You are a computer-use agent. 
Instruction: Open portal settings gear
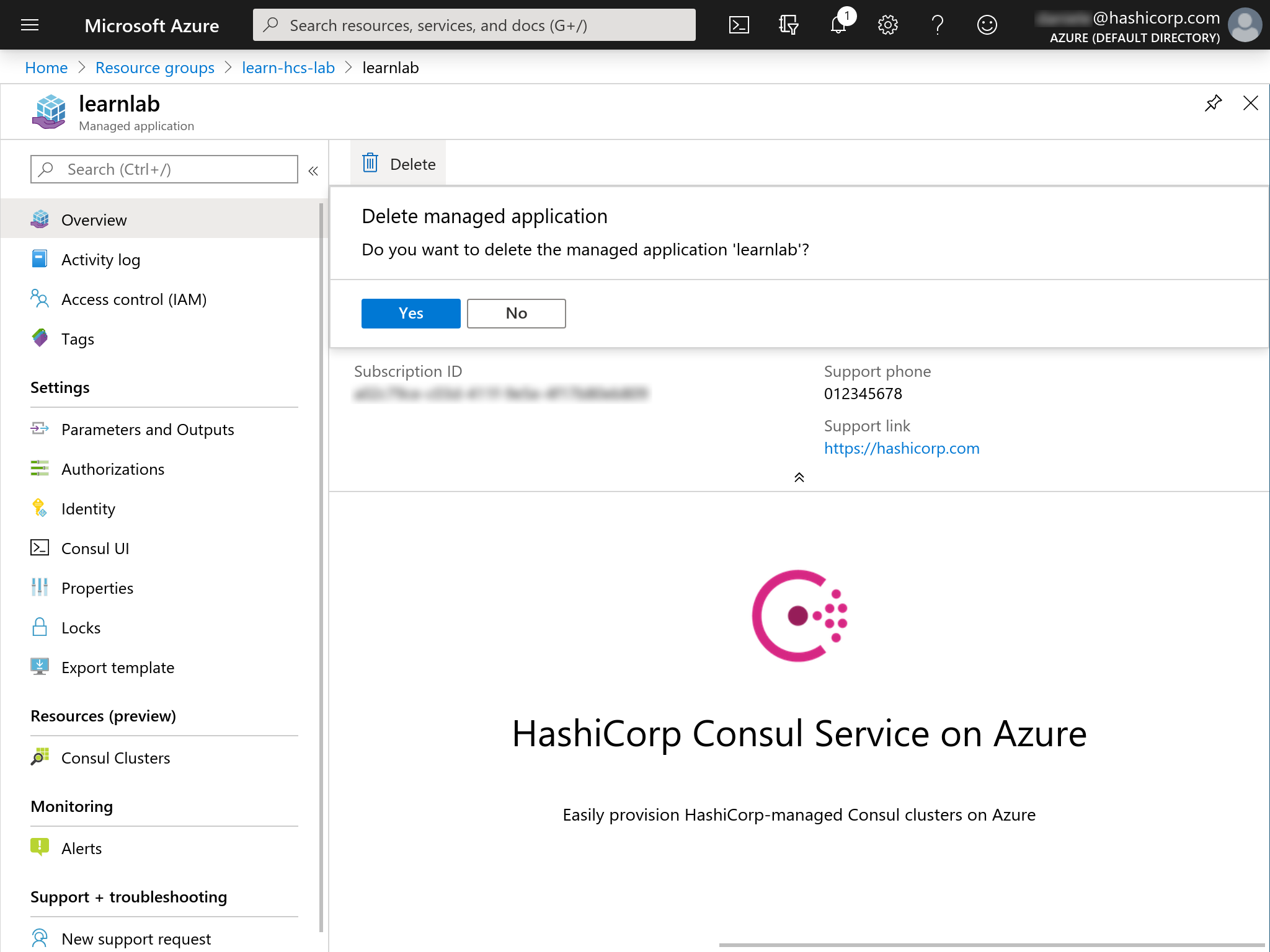(887, 25)
